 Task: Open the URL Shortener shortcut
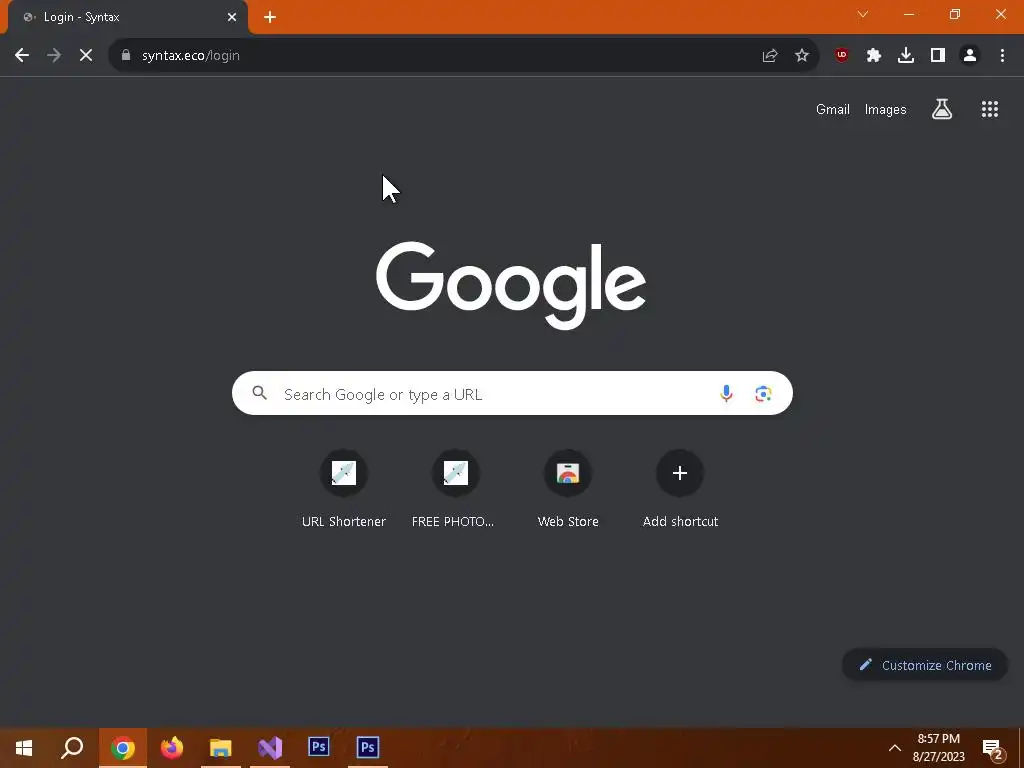(x=344, y=490)
